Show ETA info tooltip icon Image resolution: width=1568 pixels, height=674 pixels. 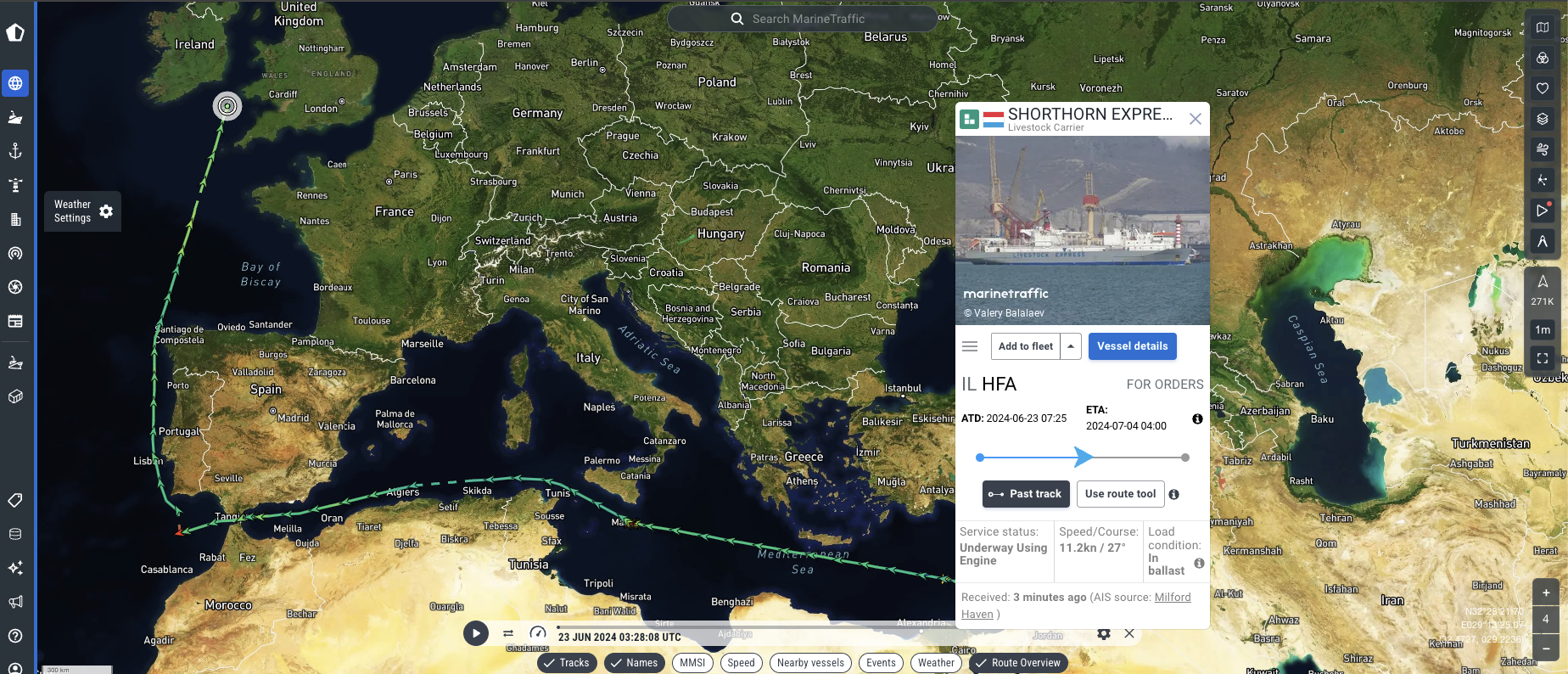[1197, 418]
